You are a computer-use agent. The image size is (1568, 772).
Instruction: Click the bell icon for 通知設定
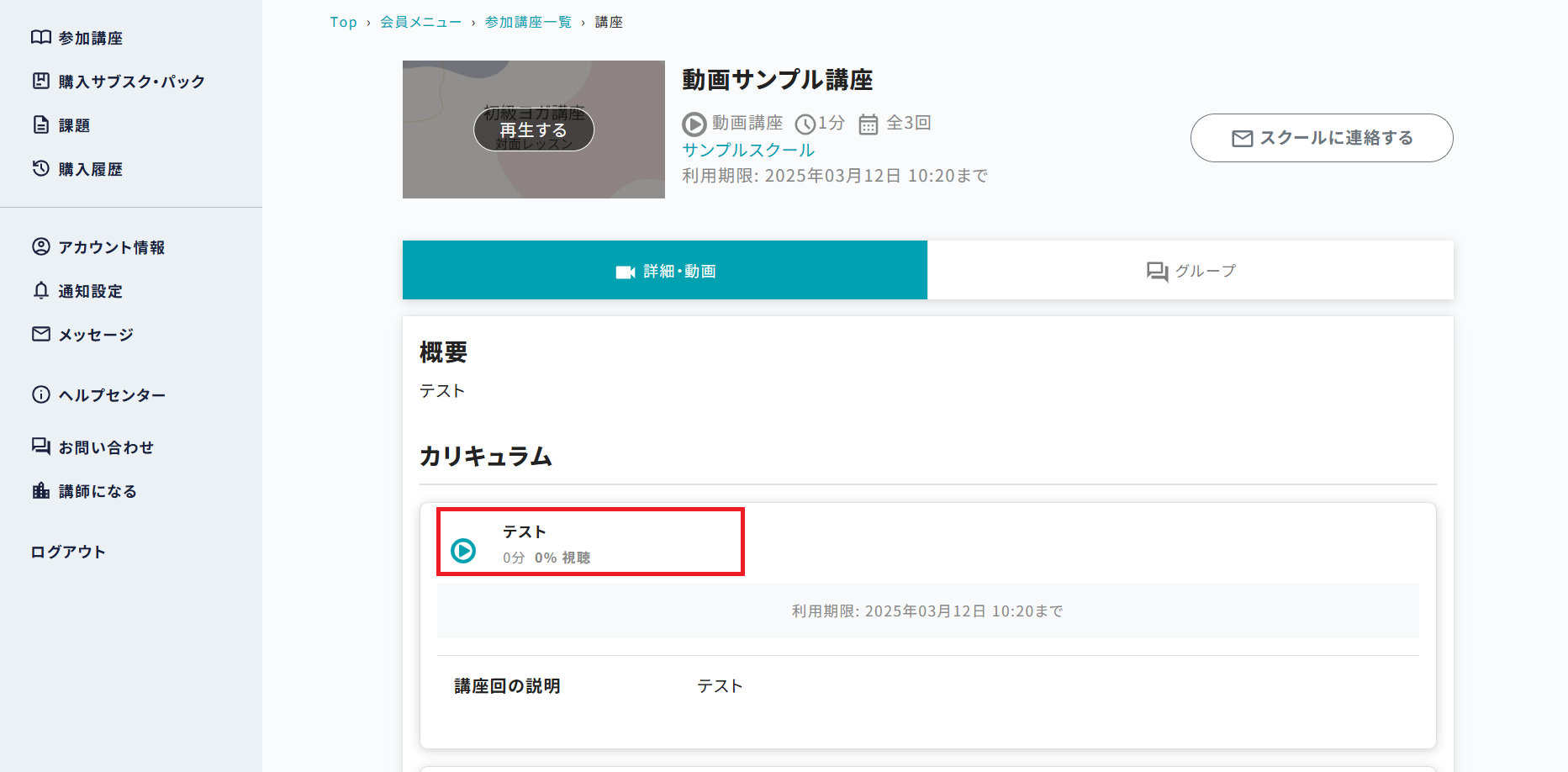click(x=41, y=290)
